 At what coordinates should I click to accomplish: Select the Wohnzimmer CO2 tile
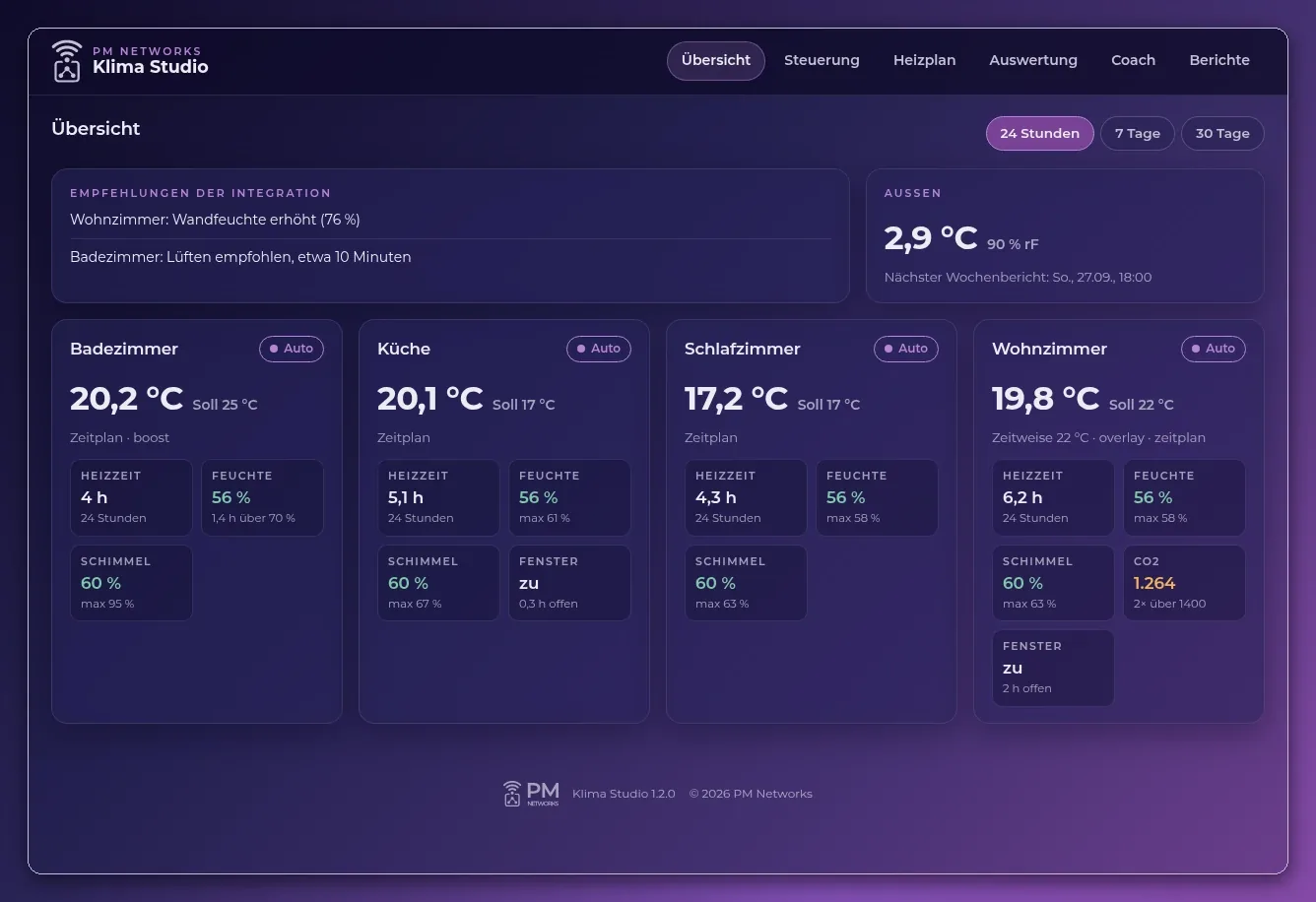coord(1184,583)
